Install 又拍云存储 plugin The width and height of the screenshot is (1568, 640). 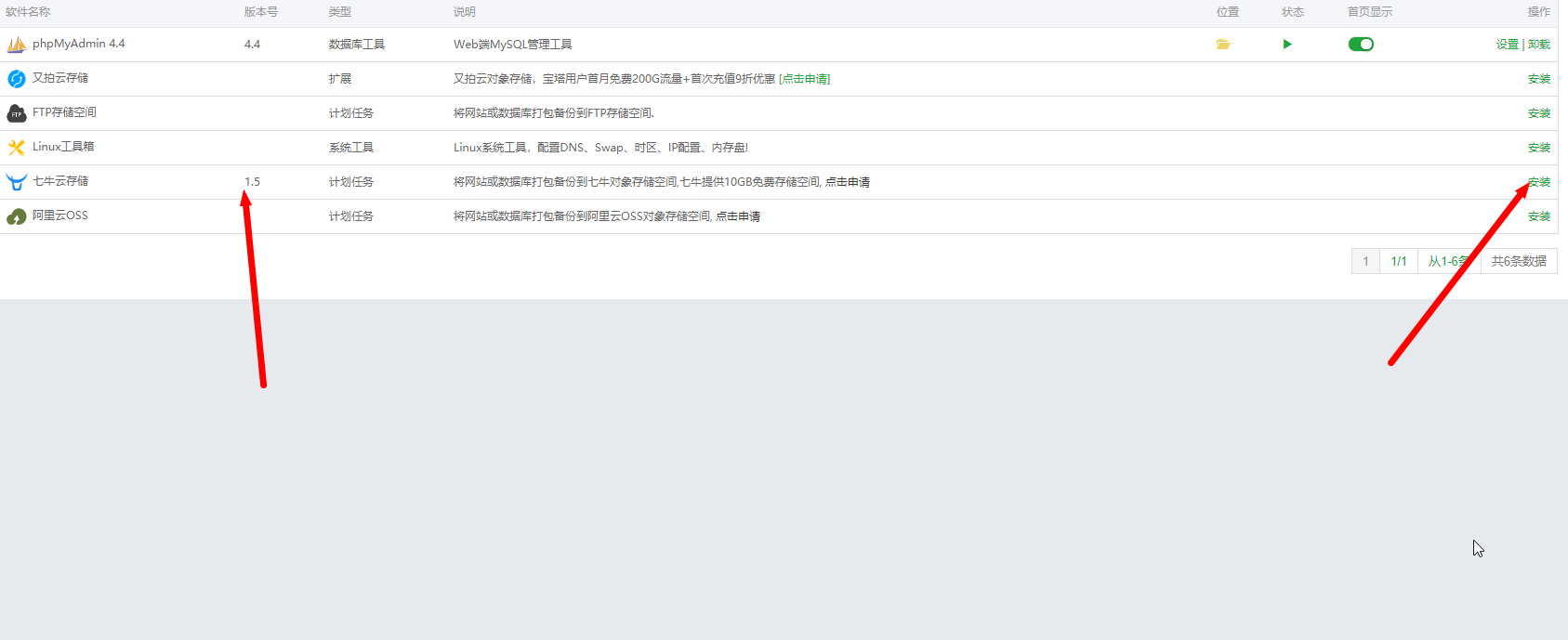(1539, 79)
